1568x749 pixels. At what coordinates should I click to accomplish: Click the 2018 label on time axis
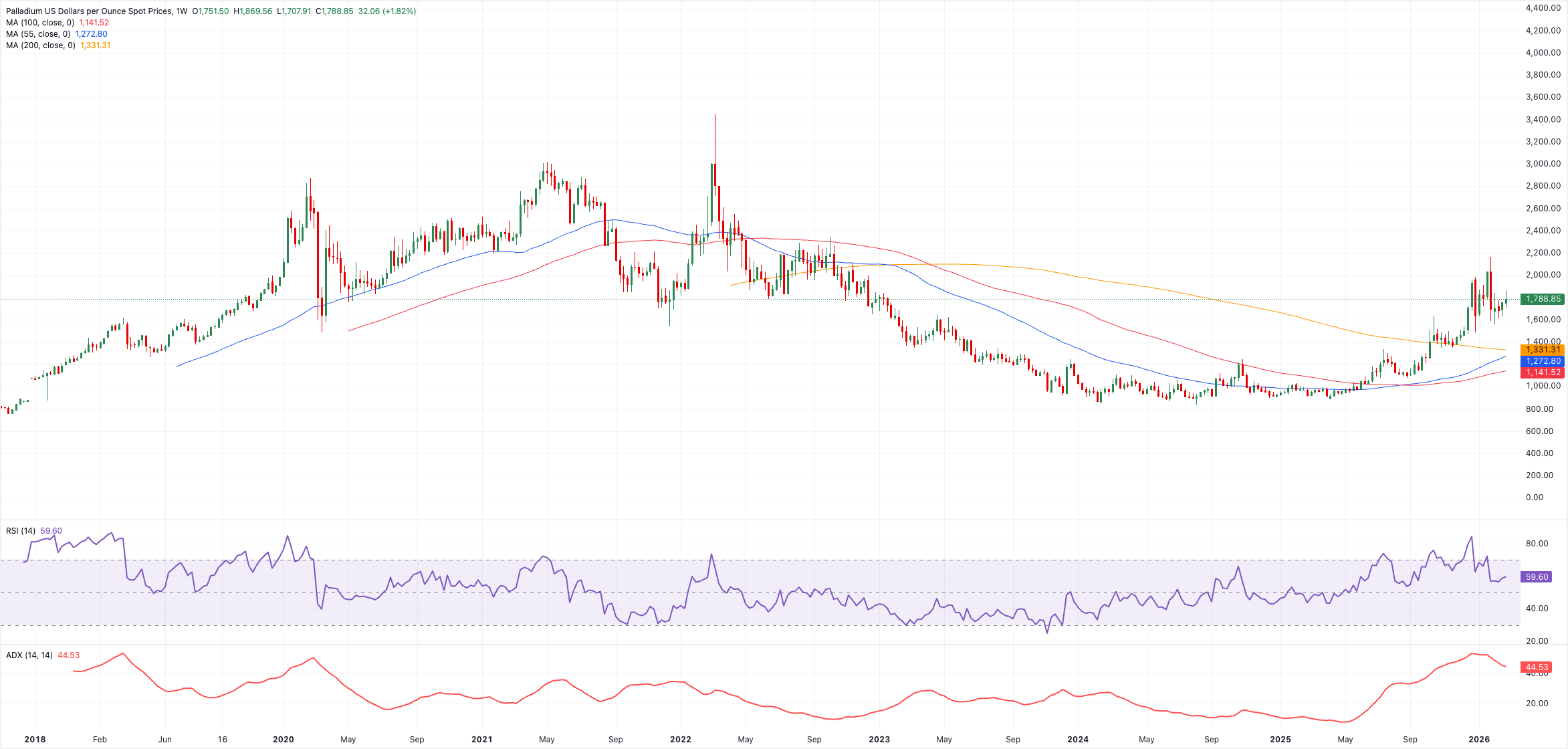click(x=35, y=739)
